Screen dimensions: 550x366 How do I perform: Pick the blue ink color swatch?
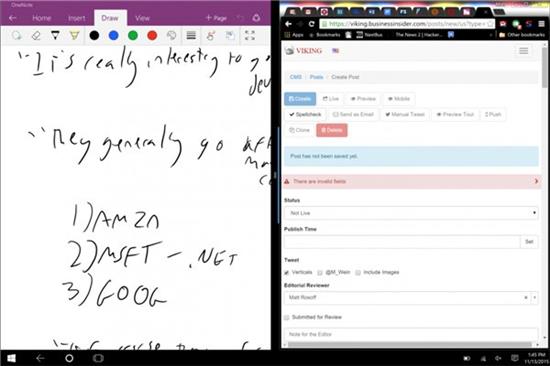[113, 35]
